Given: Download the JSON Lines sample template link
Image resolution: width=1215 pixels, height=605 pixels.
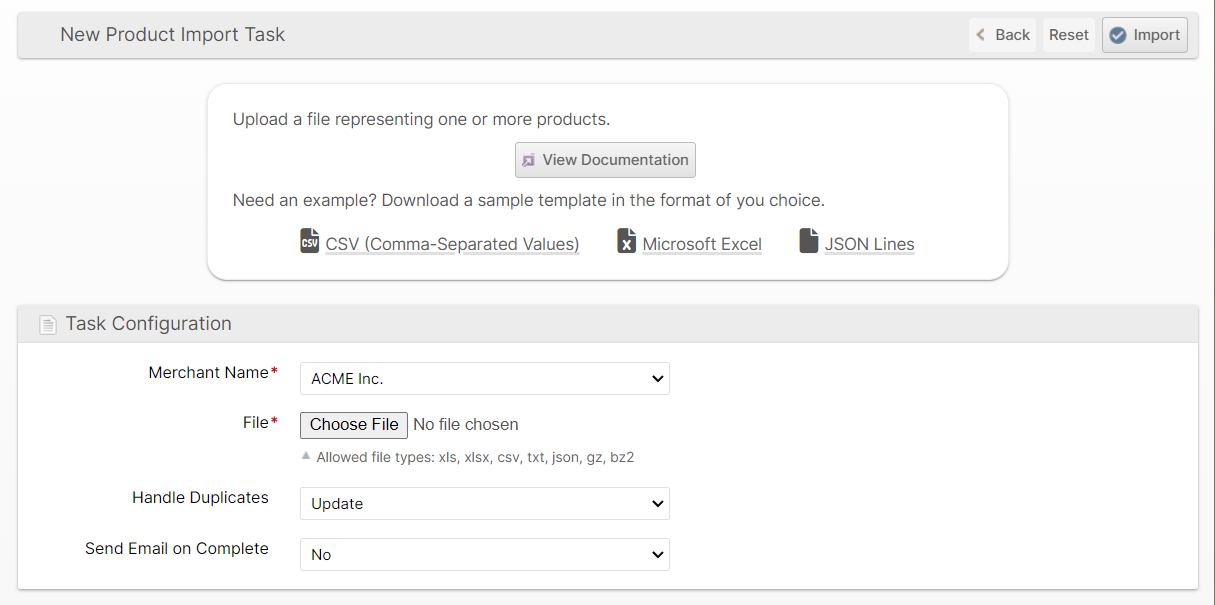Looking at the screenshot, I should pos(869,244).
